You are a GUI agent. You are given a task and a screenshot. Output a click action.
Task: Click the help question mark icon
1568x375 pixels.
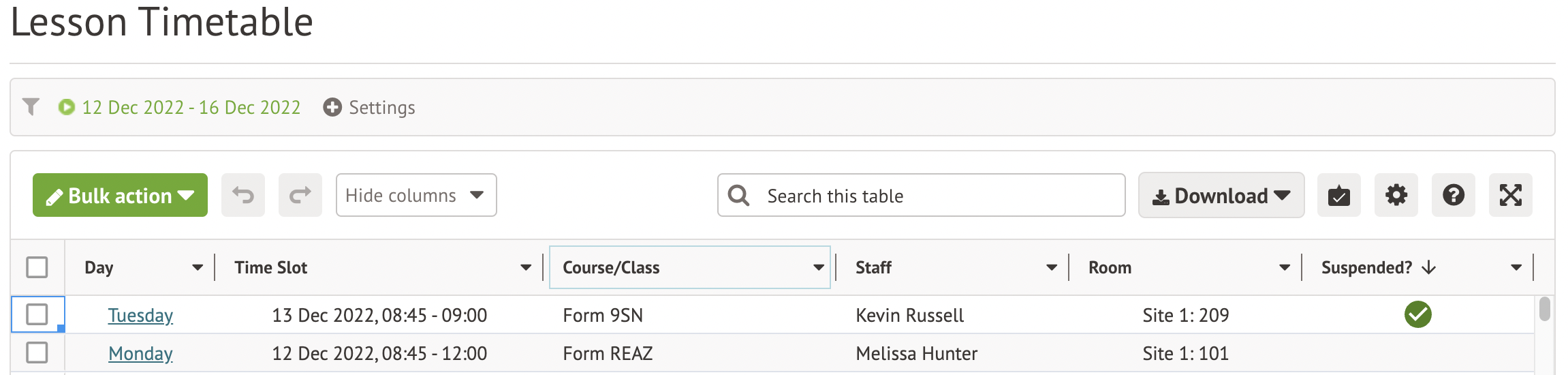[x=1453, y=196]
